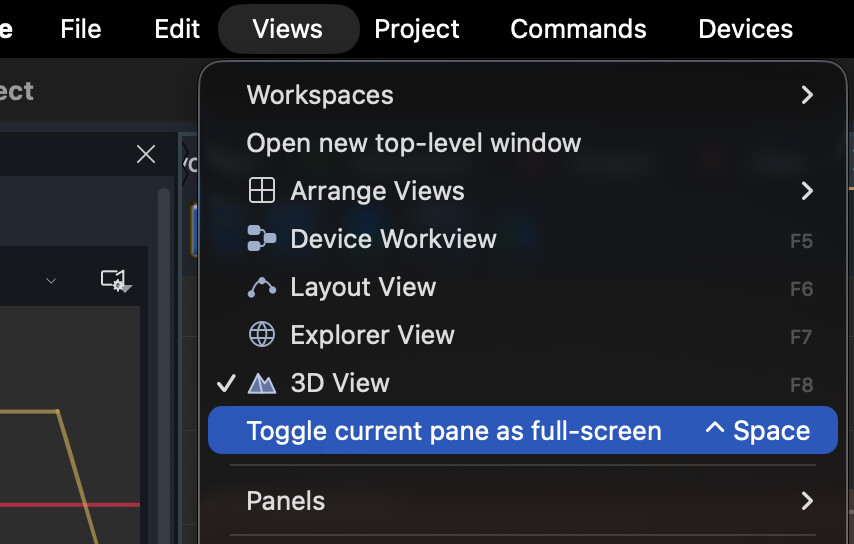Expand the Workspaces submenu arrow
The image size is (854, 544).
tap(807, 95)
